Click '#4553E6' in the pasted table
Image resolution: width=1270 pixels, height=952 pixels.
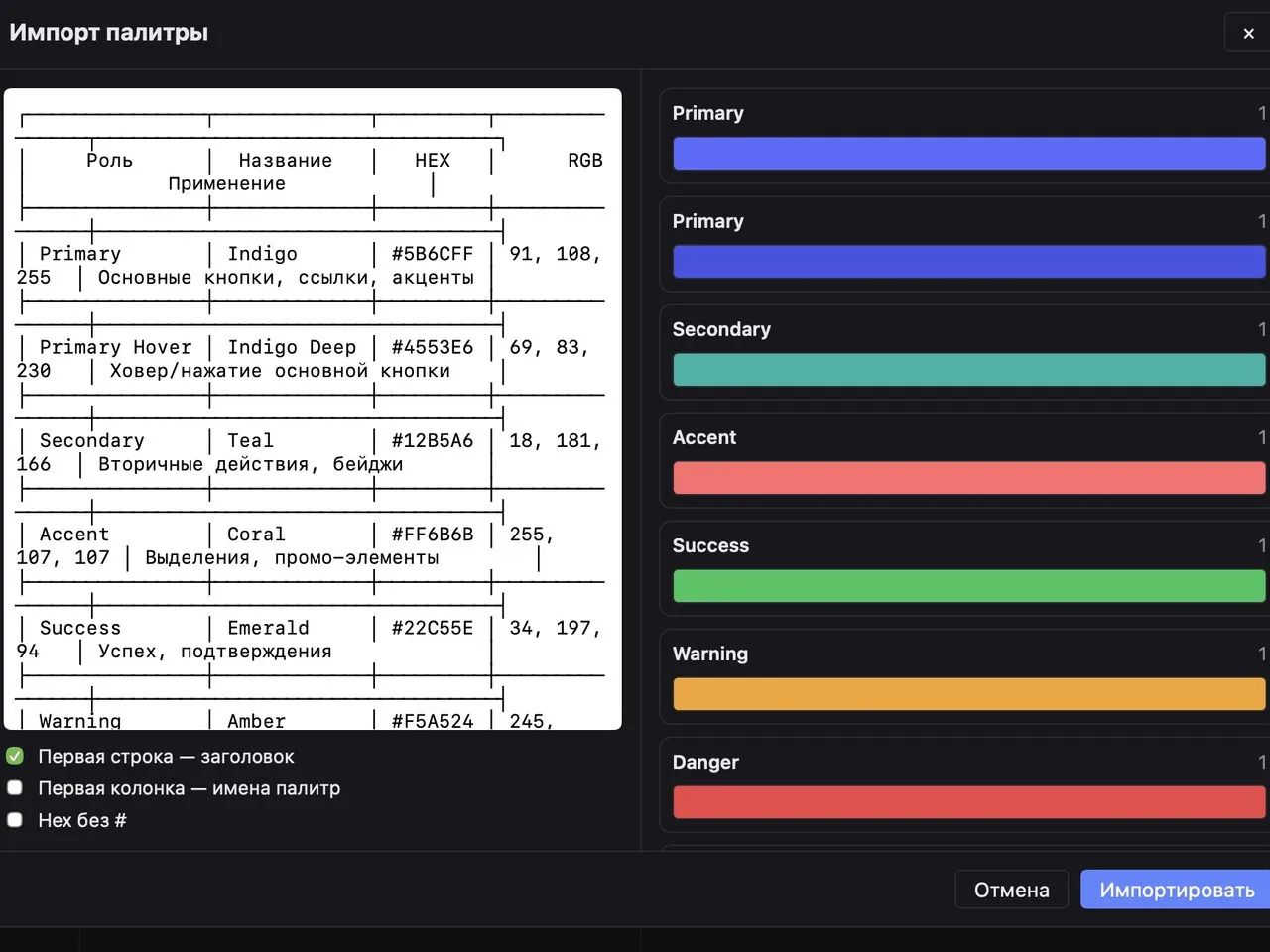[x=433, y=347]
